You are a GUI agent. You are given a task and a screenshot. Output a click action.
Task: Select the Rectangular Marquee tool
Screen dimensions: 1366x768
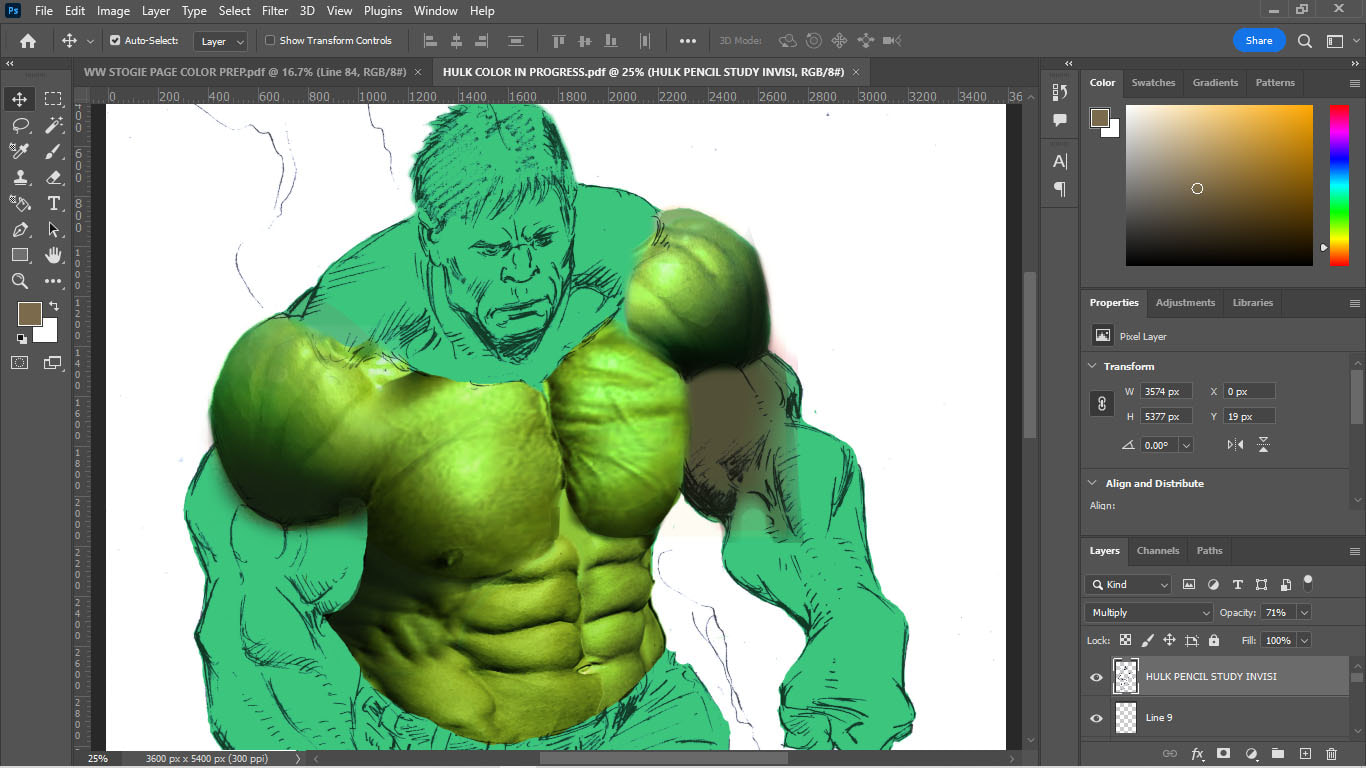[x=54, y=99]
